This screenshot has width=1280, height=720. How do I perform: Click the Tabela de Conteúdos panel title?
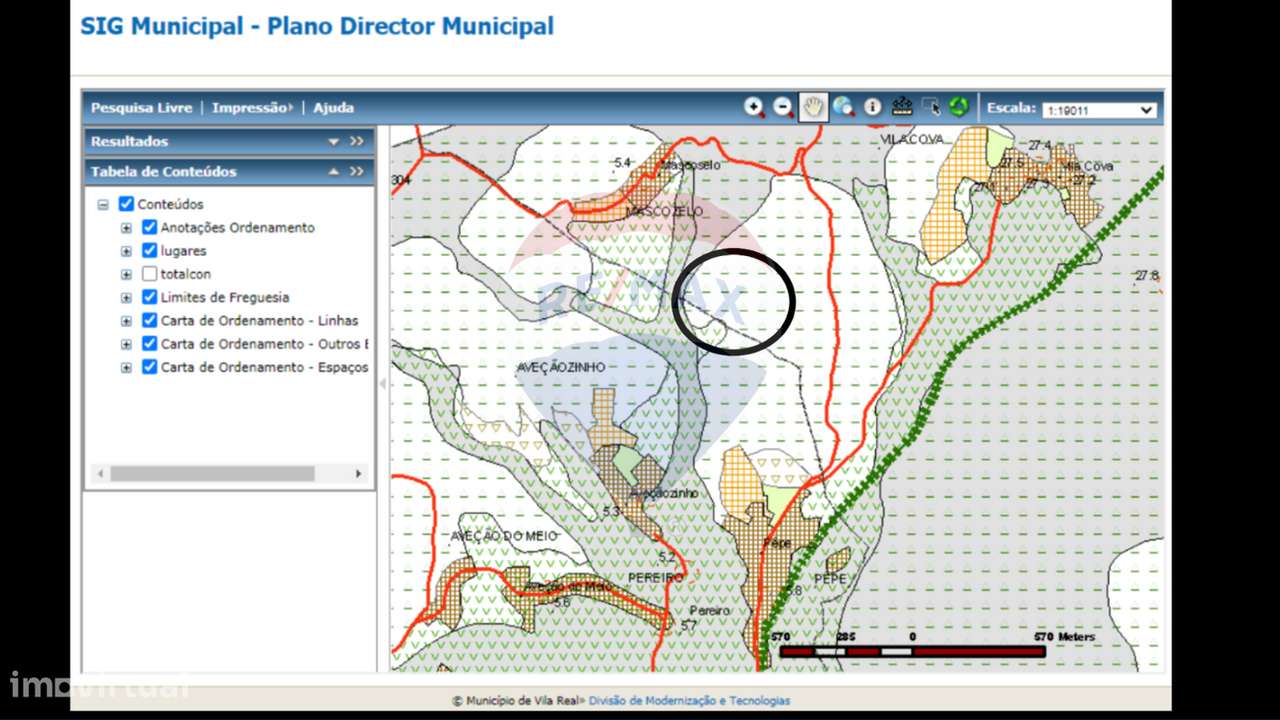[164, 172]
